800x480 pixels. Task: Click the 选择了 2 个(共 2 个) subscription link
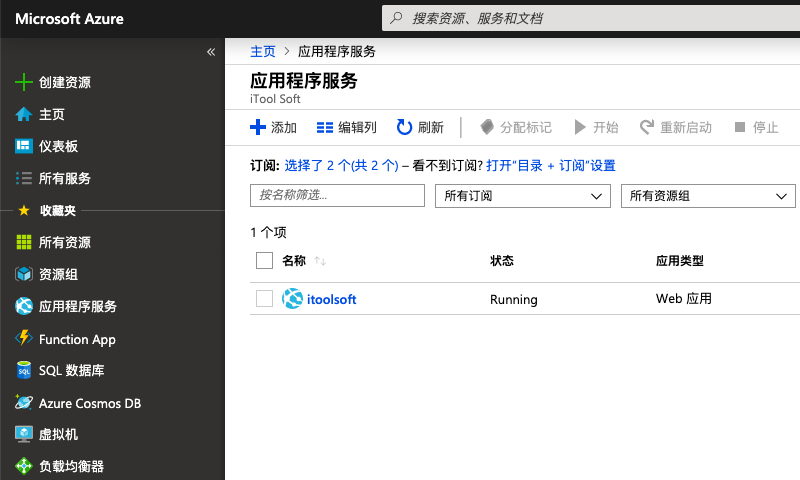pyautogui.click(x=341, y=165)
